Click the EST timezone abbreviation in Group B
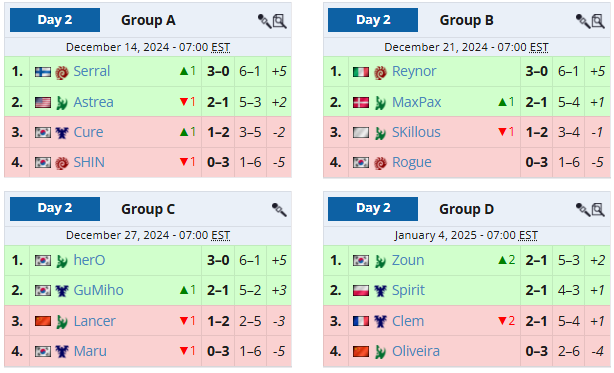614x373 pixels. tap(539, 47)
